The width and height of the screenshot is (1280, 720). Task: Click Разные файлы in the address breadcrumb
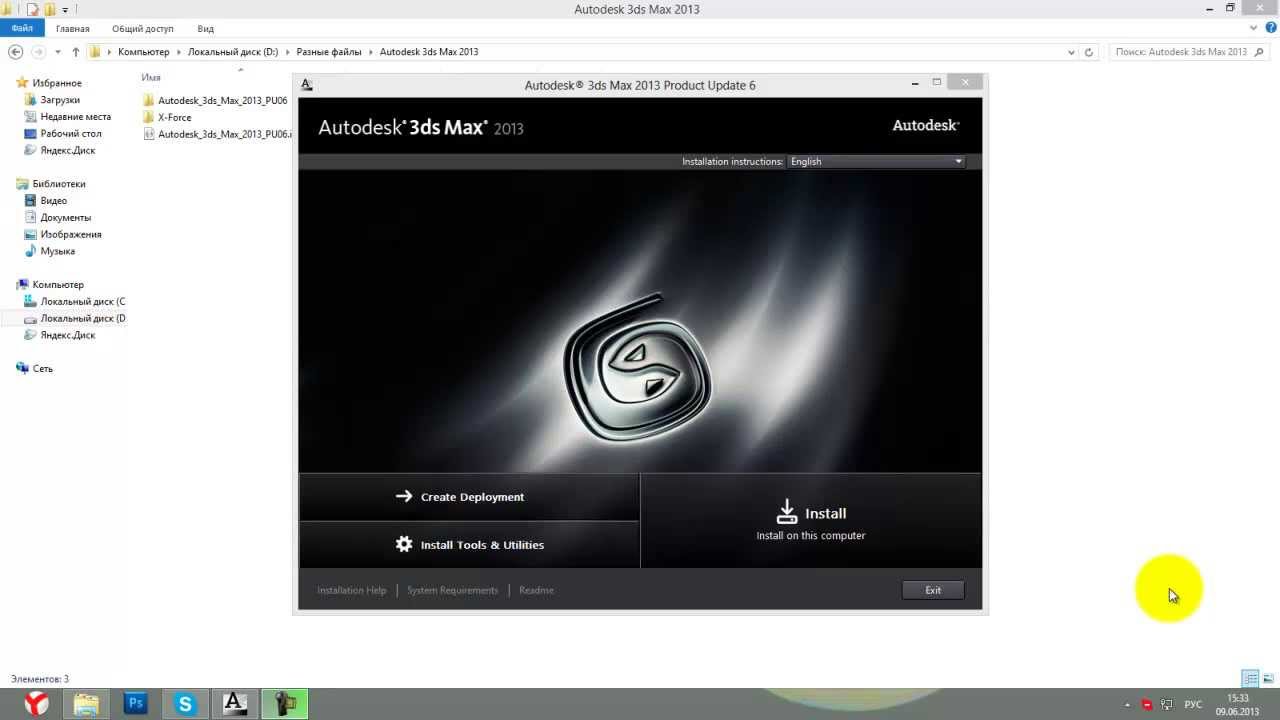click(329, 52)
